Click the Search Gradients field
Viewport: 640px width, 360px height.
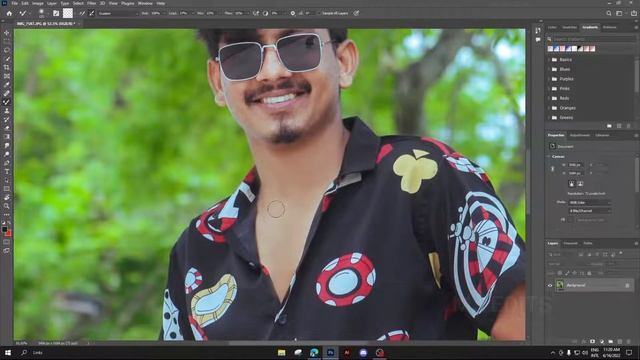(591, 39)
